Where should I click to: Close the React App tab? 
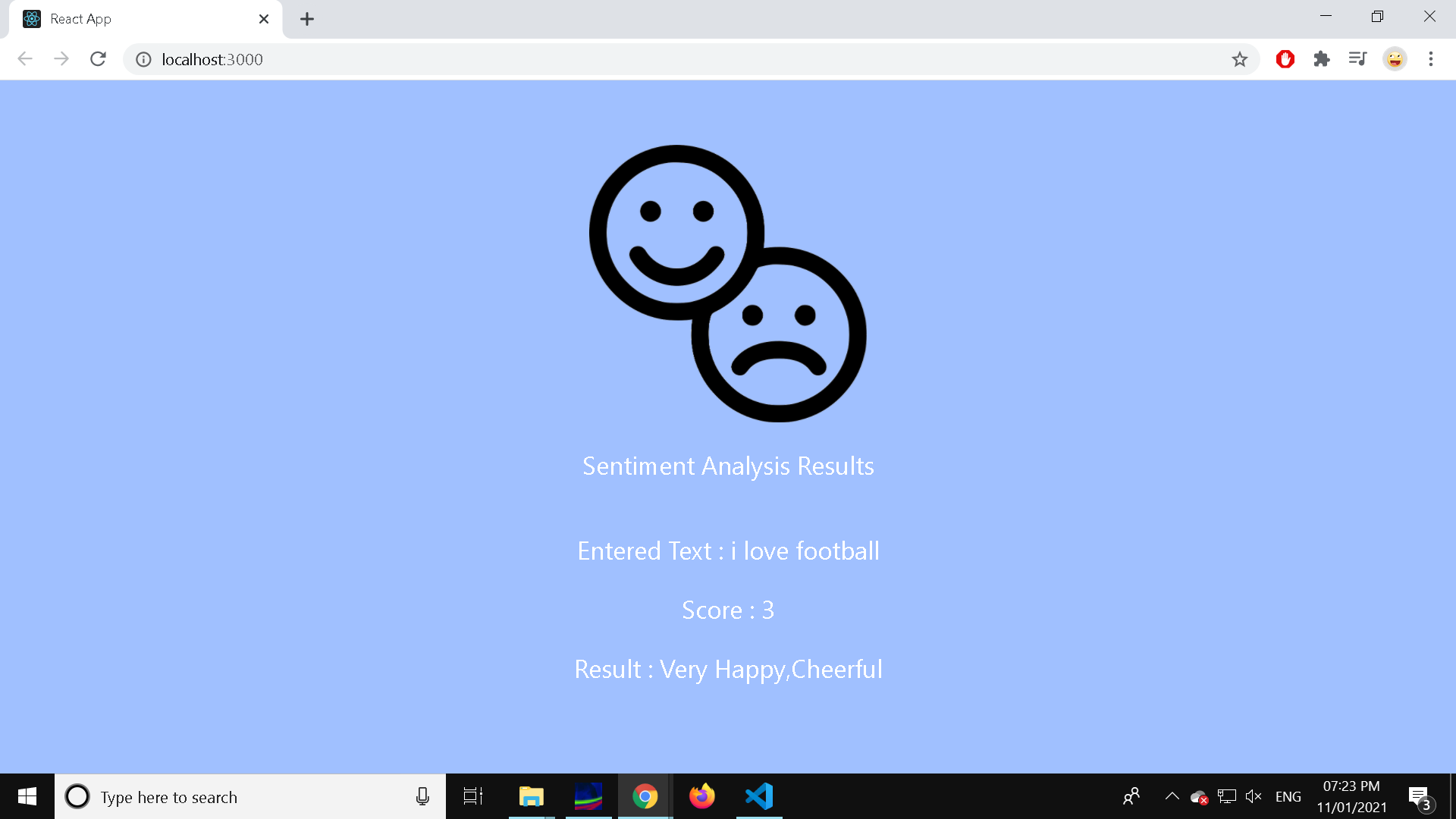pyautogui.click(x=264, y=19)
